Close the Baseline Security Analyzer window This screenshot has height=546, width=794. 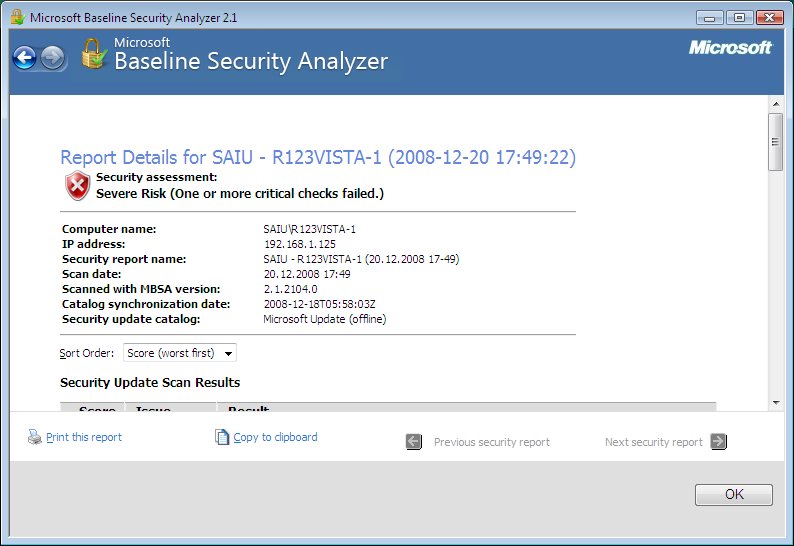tap(770, 18)
